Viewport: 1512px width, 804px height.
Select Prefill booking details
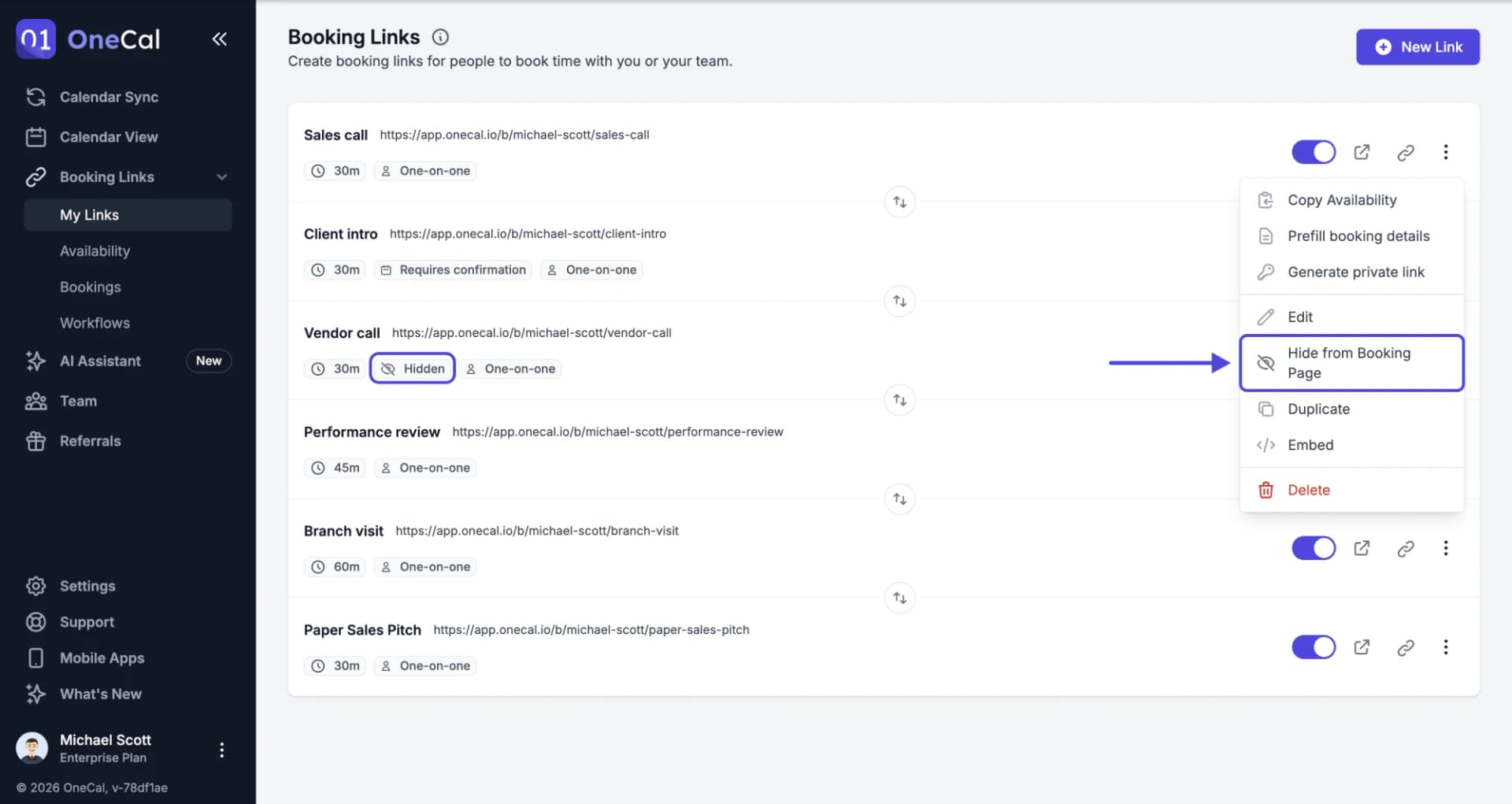[x=1351, y=236]
